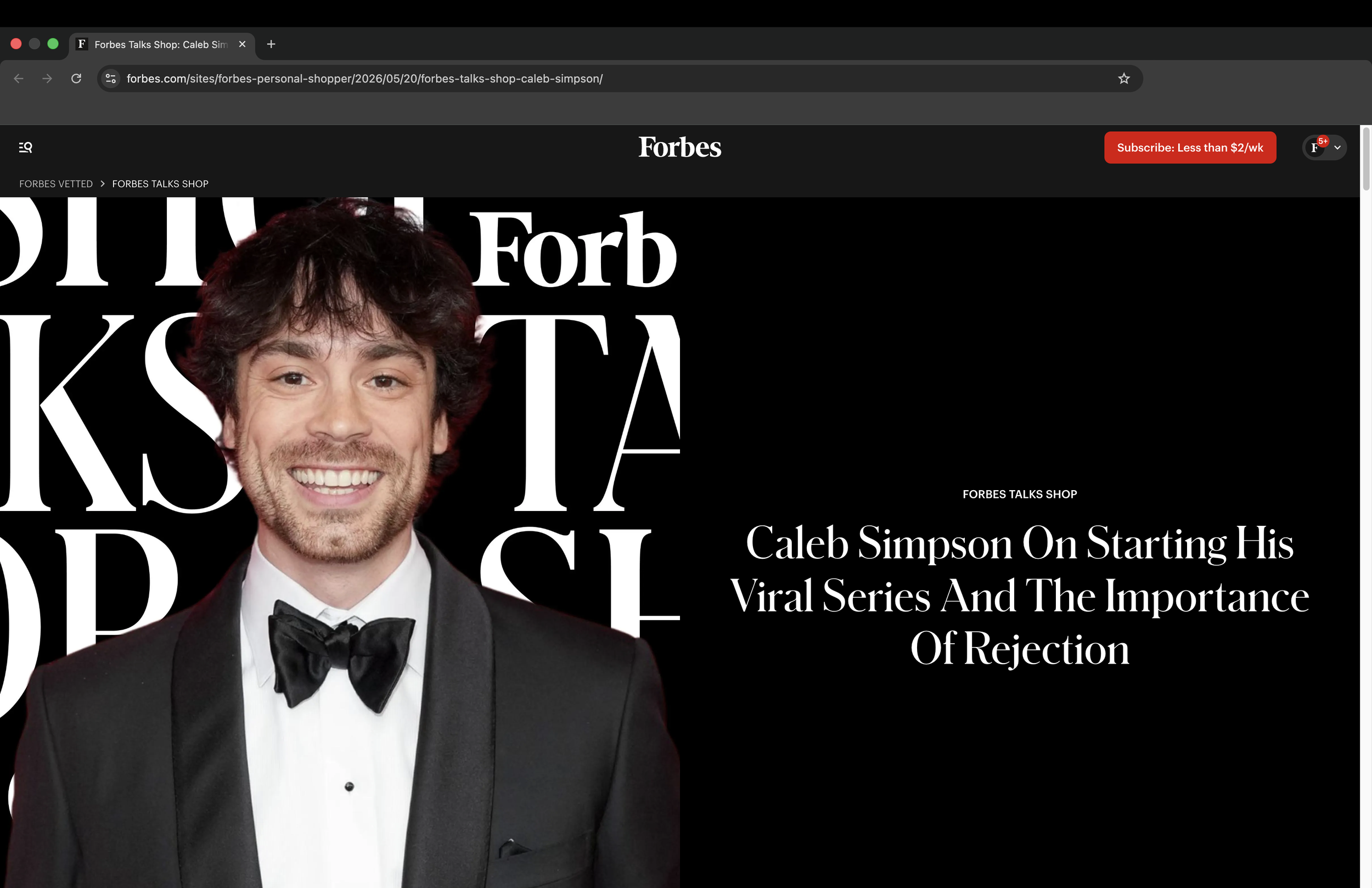Click Subscribe: Less than $2/wk button
This screenshot has width=1372, height=888.
[1190, 148]
